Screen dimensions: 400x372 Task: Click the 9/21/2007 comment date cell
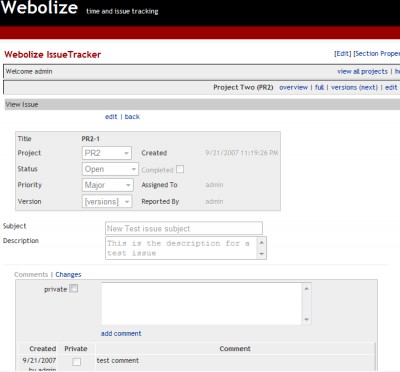click(39, 360)
